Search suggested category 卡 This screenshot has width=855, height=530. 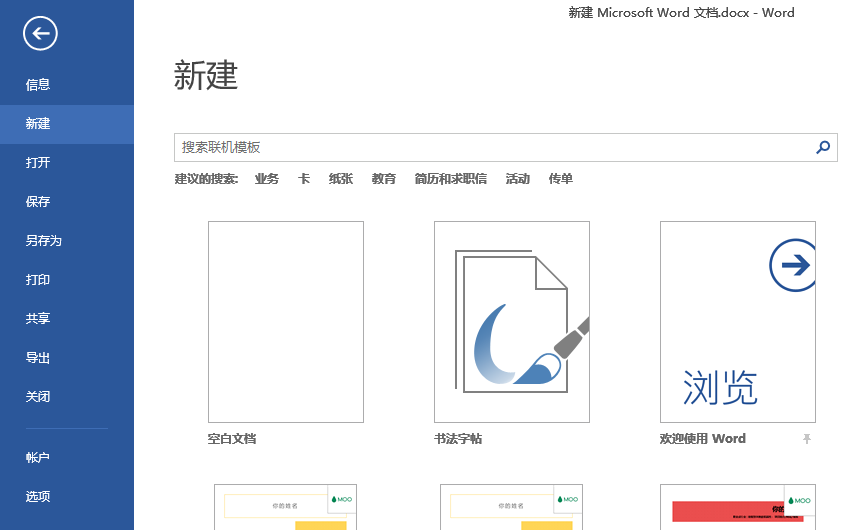pyautogui.click(x=304, y=179)
